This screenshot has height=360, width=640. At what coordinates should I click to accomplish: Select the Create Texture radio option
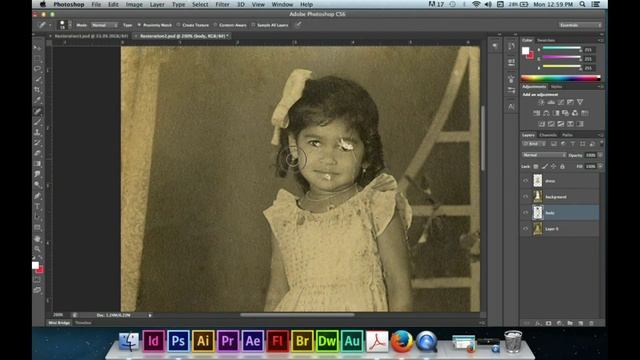pos(178,25)
